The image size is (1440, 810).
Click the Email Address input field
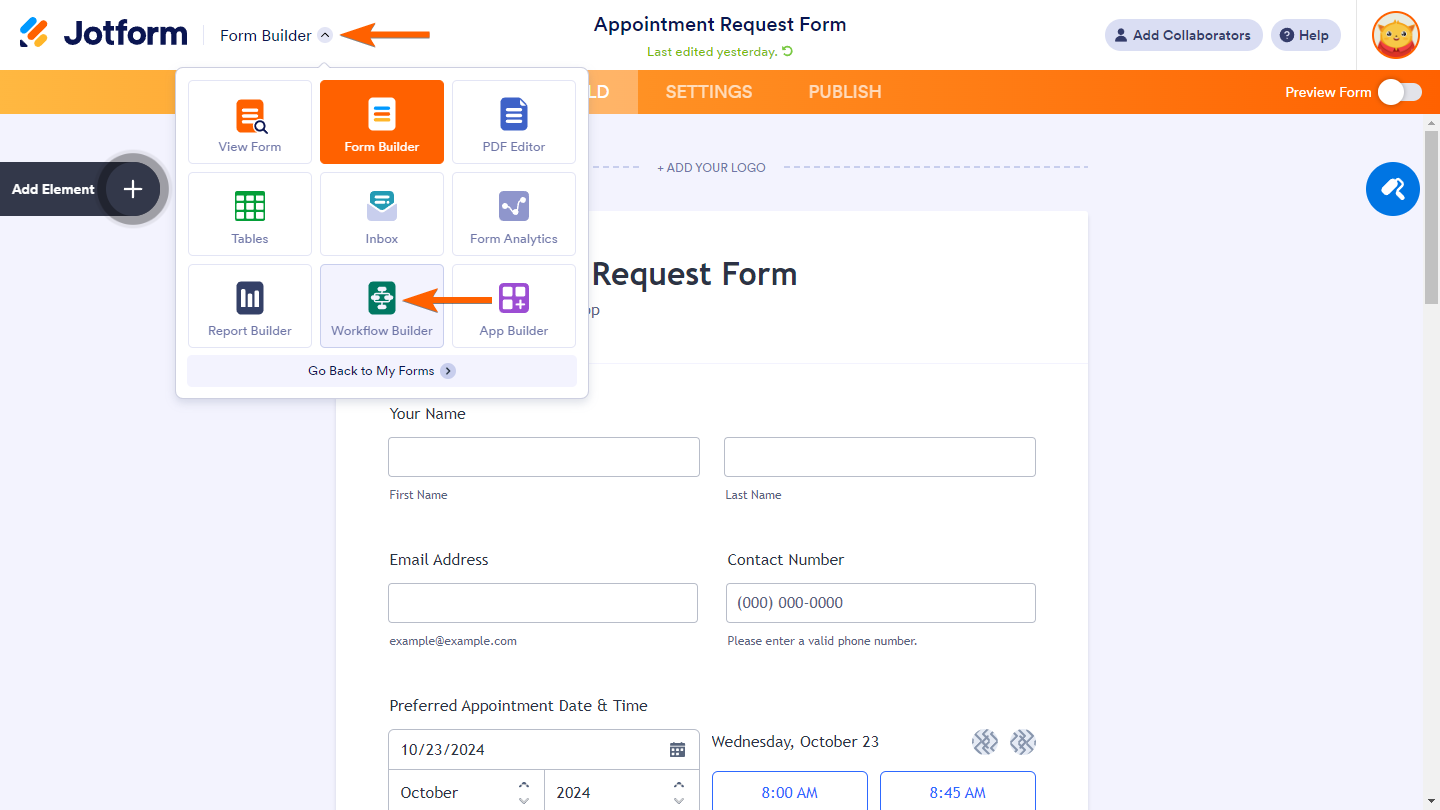[543, 603]
